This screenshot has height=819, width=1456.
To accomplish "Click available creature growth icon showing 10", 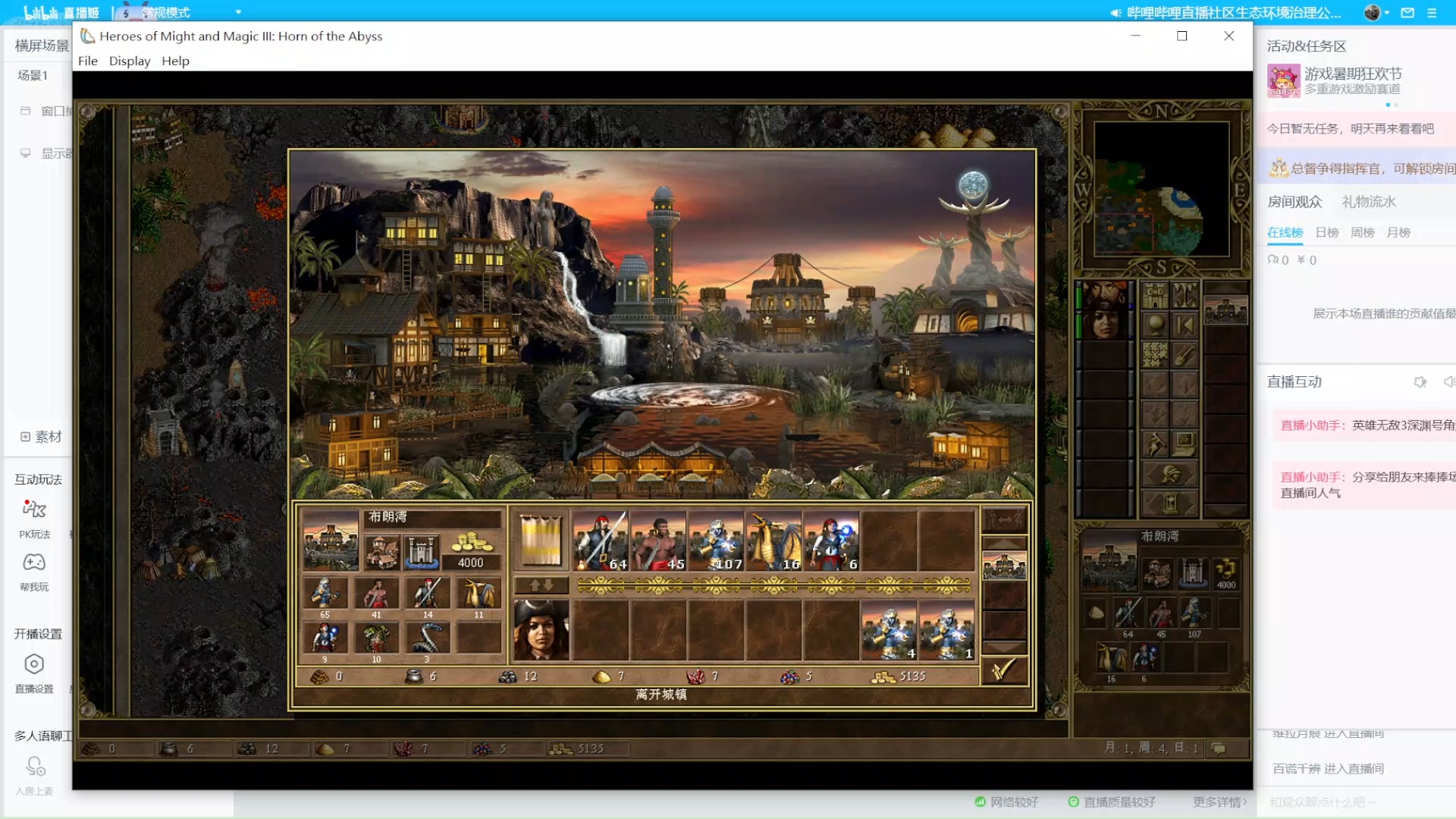I will click(x=376, y=639).
